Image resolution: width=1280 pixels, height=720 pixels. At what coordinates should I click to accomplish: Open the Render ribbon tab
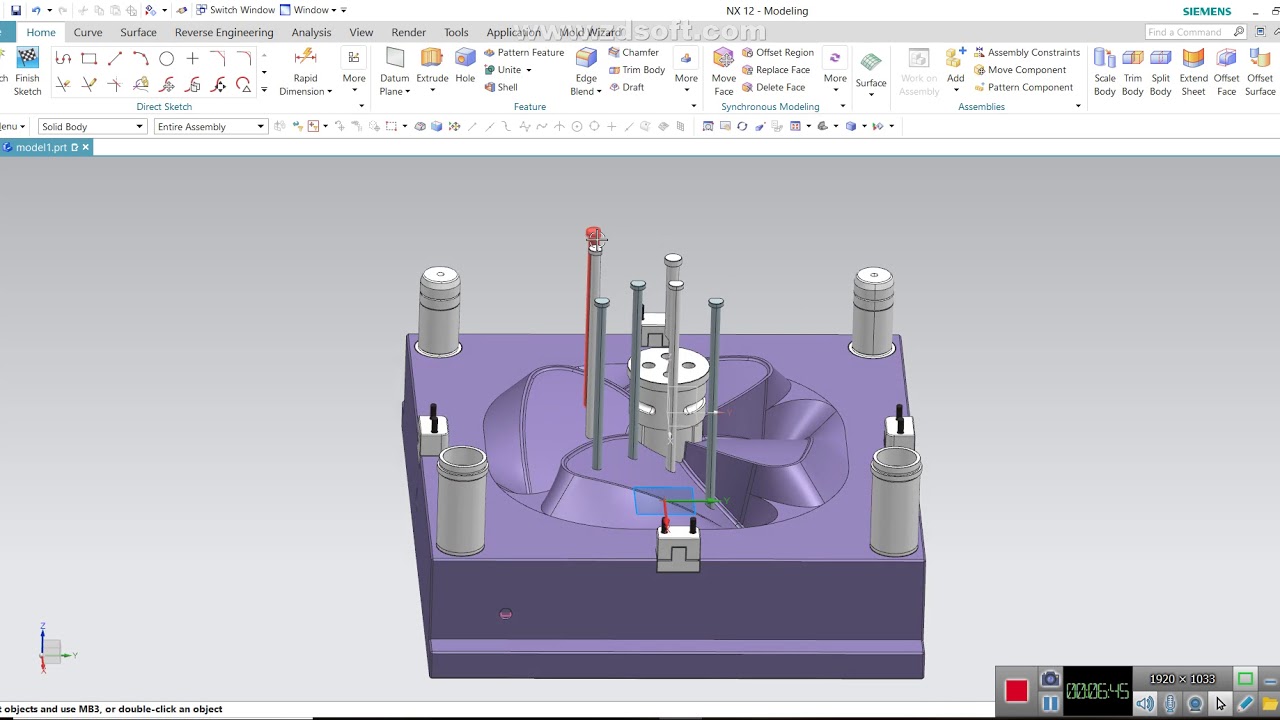click(x=408, y=32)
